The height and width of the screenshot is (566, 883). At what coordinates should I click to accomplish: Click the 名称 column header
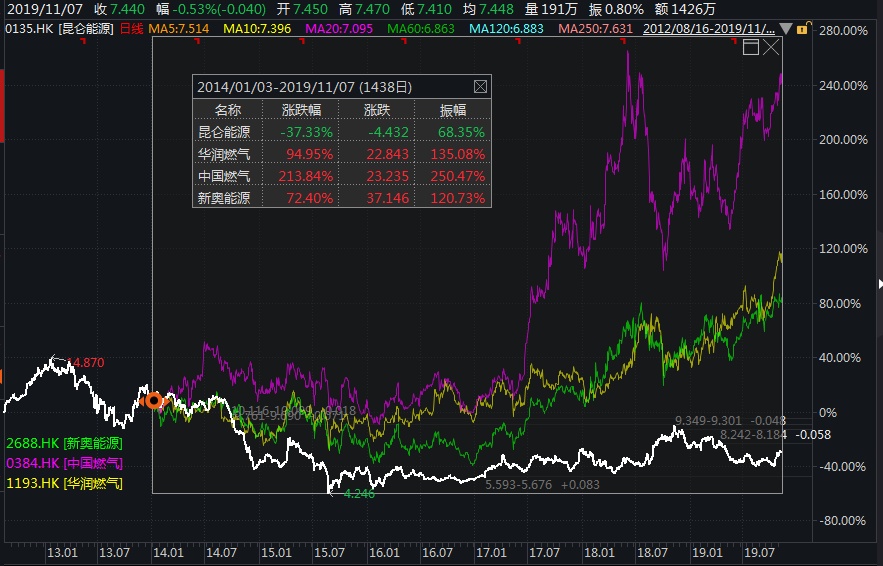(x=228, y=110)
